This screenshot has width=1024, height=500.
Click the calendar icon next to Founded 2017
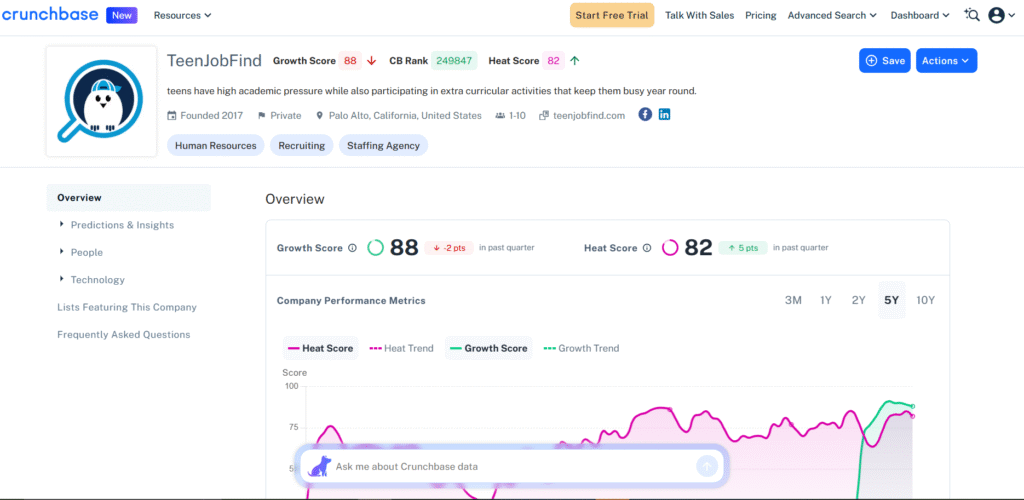172,116
